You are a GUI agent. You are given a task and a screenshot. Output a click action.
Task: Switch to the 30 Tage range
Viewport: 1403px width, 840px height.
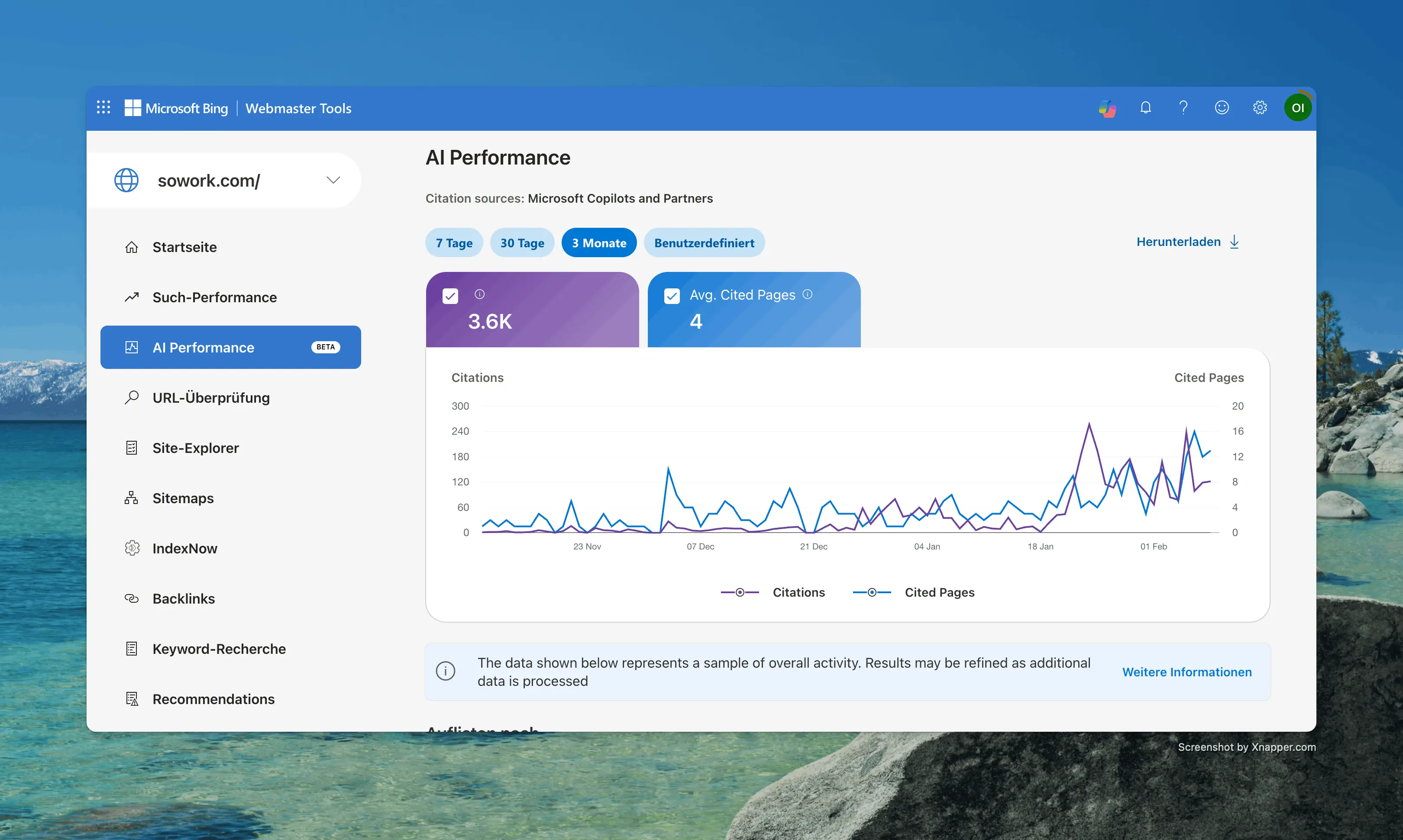point(522,243)
